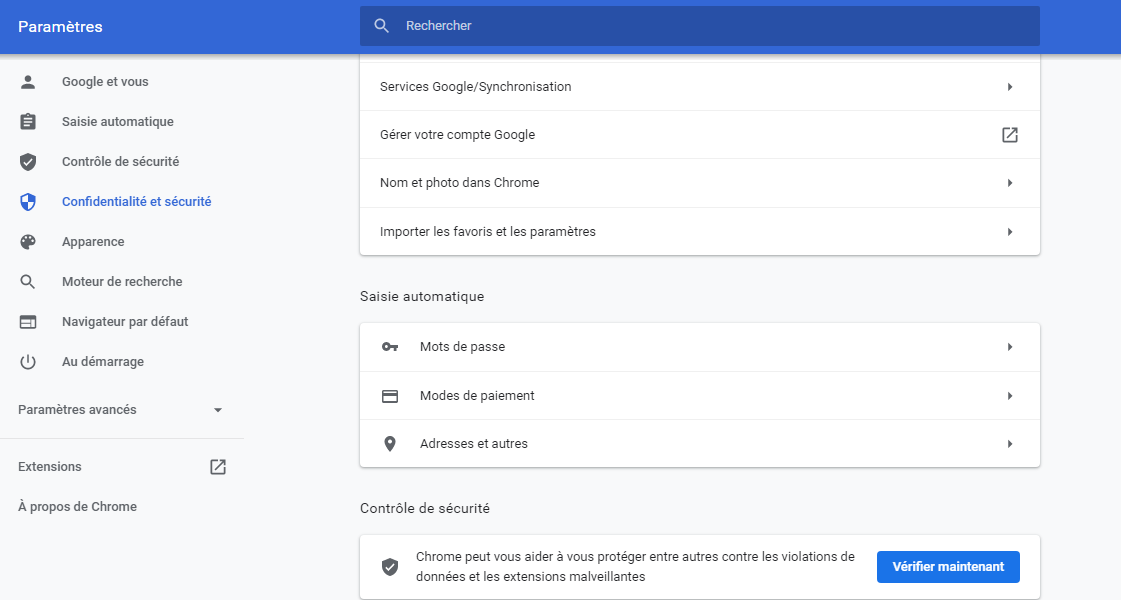Click the credit card icon for Modes de paiement

click(390, 396)
